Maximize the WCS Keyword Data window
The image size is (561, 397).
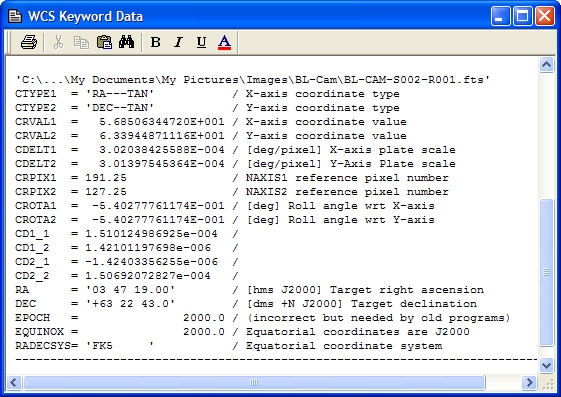(522, 16)
